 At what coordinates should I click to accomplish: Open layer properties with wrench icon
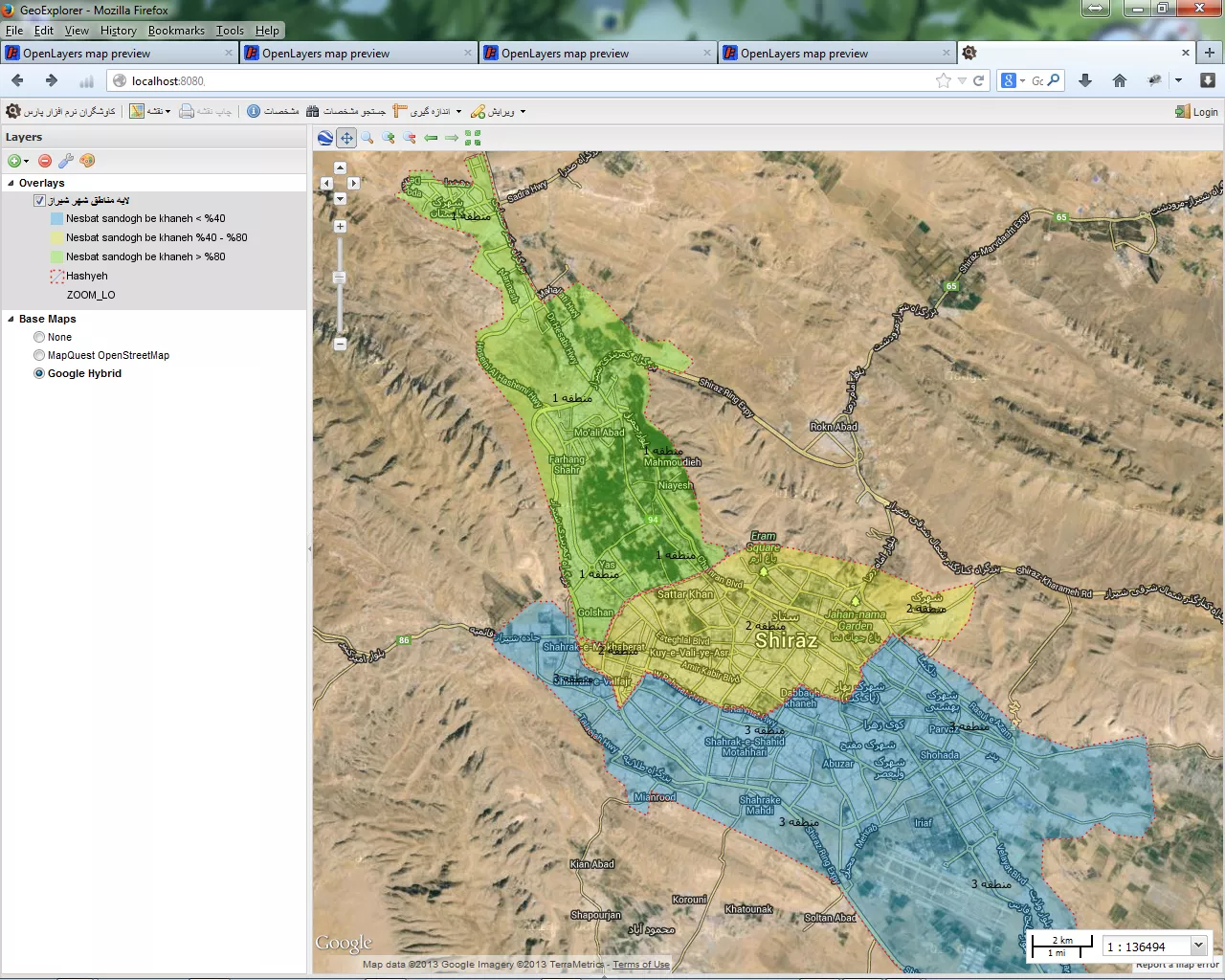point(66,161)
